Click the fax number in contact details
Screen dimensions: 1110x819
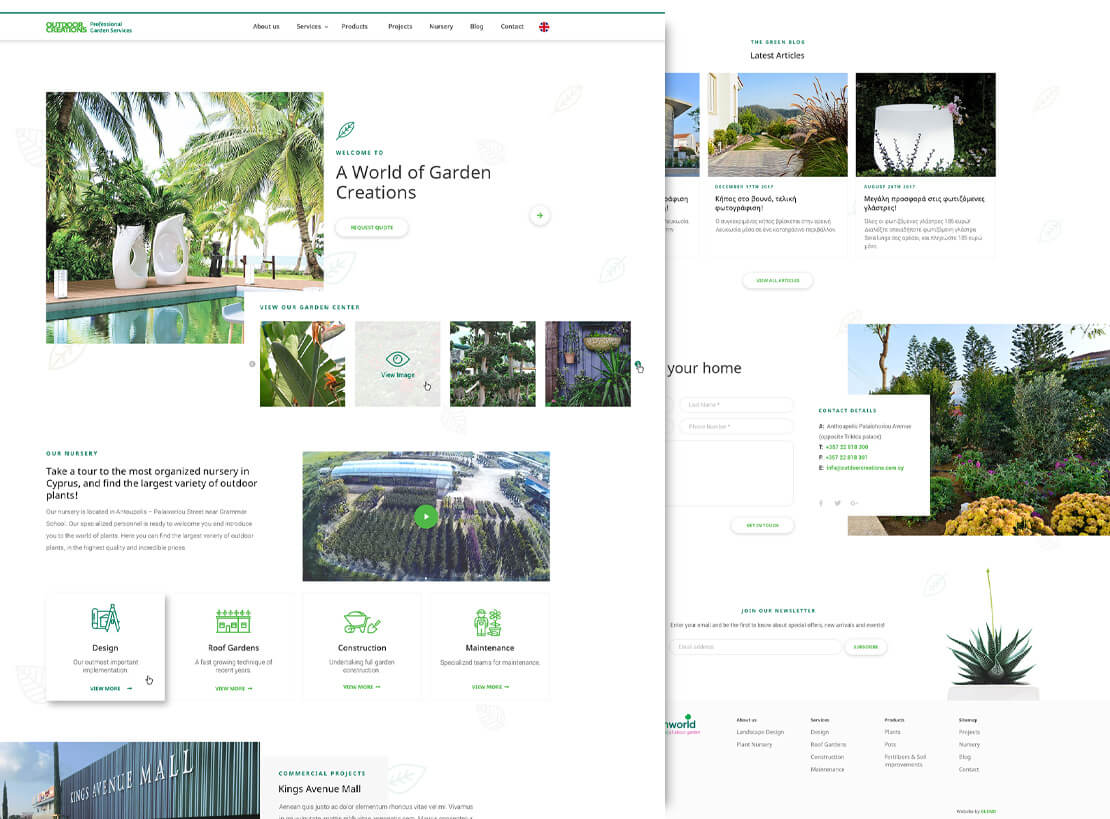click(x=847, y=457)
